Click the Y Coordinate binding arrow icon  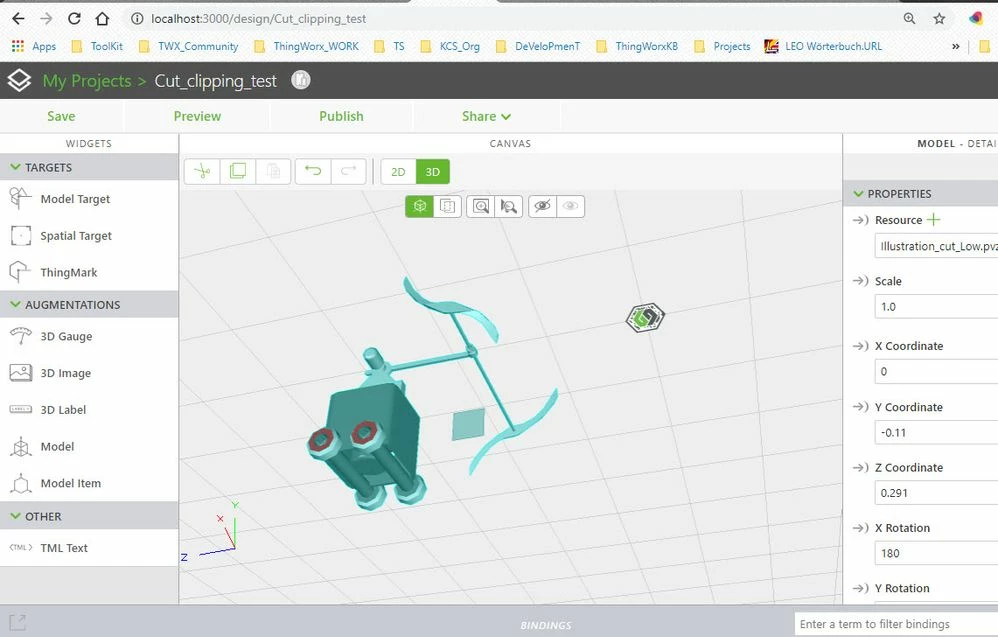(861, 407)
